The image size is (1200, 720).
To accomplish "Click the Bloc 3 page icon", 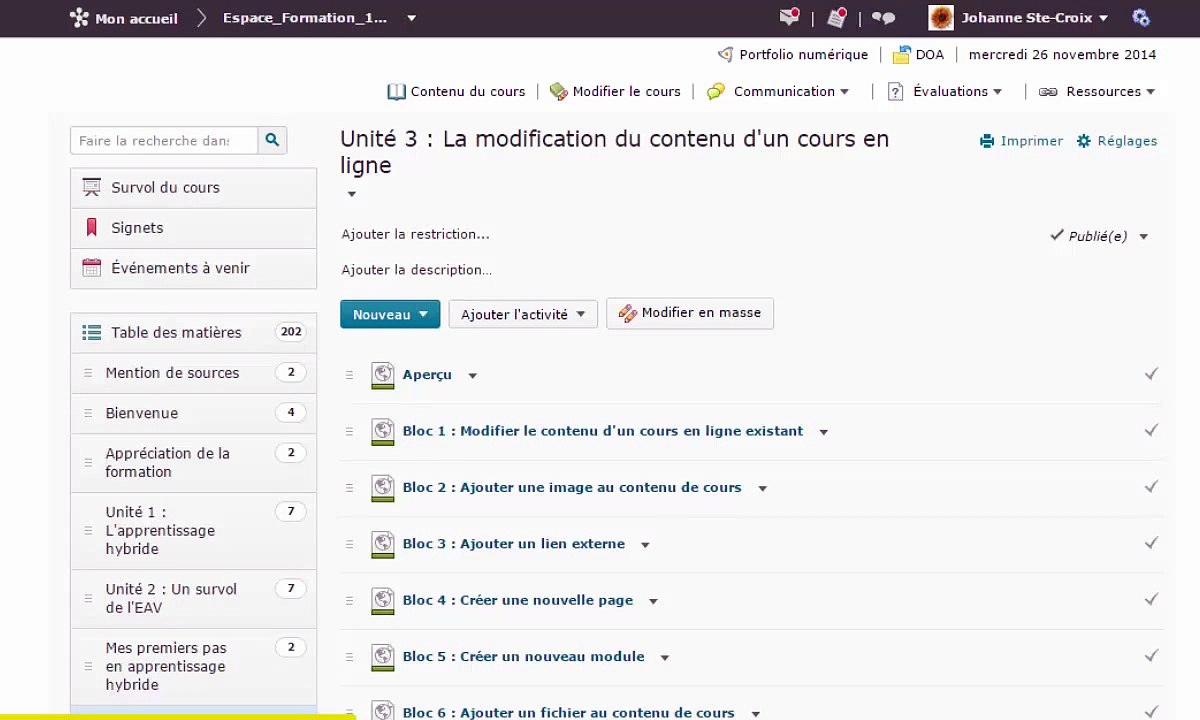I will point(382,544).
